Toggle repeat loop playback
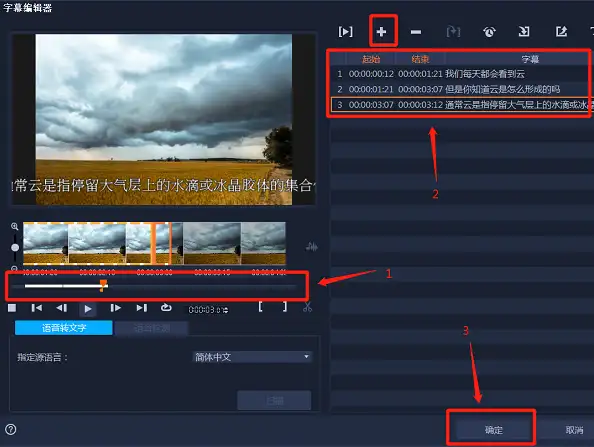594x447 pixels. pos(166,308)
